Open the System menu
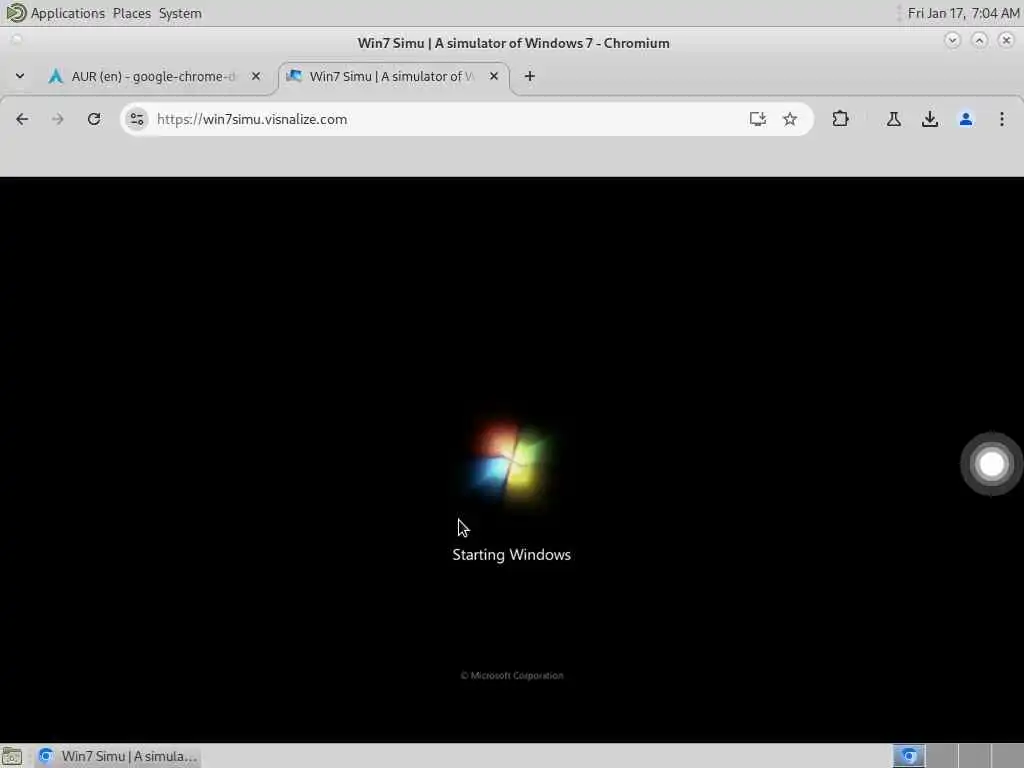The image size is (1024, 768). pyautogui.click(x=180, y=13)
